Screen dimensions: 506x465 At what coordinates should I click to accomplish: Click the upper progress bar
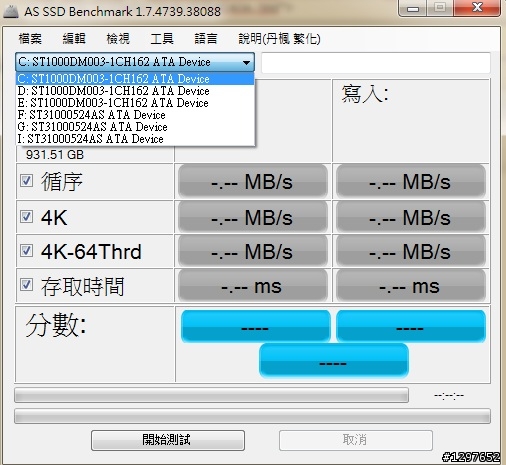211,395
